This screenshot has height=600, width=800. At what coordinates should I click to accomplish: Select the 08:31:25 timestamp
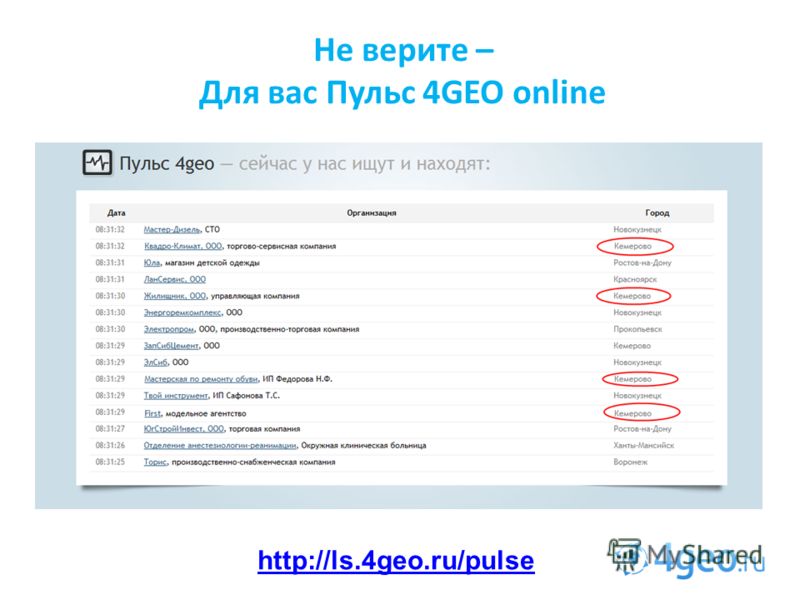[x=110, y=462]
